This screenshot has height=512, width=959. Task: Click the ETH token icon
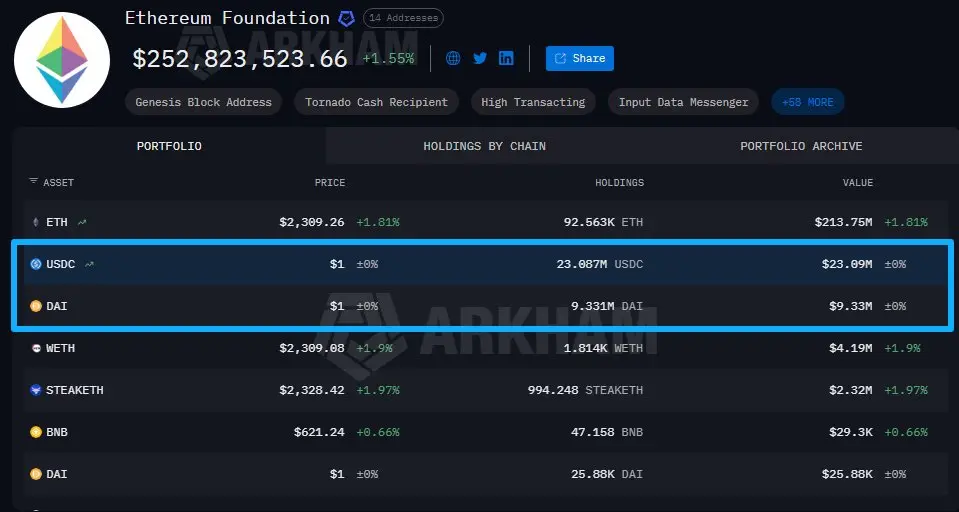pyautogui.click(x=35, y=222)
